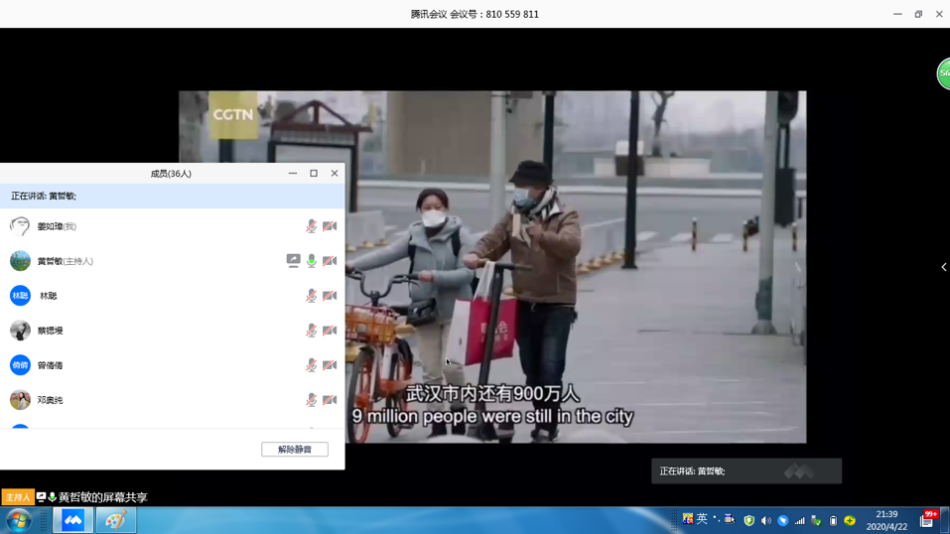Click the screen-share icon beside 黄哲敏
Screen dimensions: 950x534
click(x=293, y=261)
